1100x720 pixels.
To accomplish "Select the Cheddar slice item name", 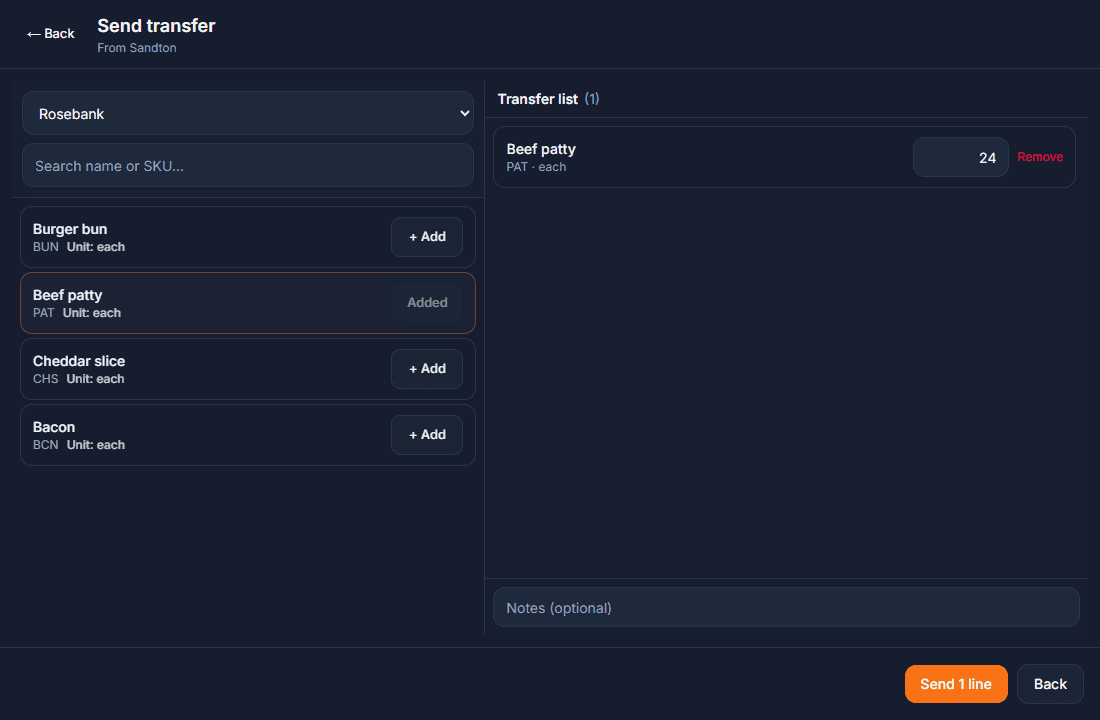I will 79,361.
